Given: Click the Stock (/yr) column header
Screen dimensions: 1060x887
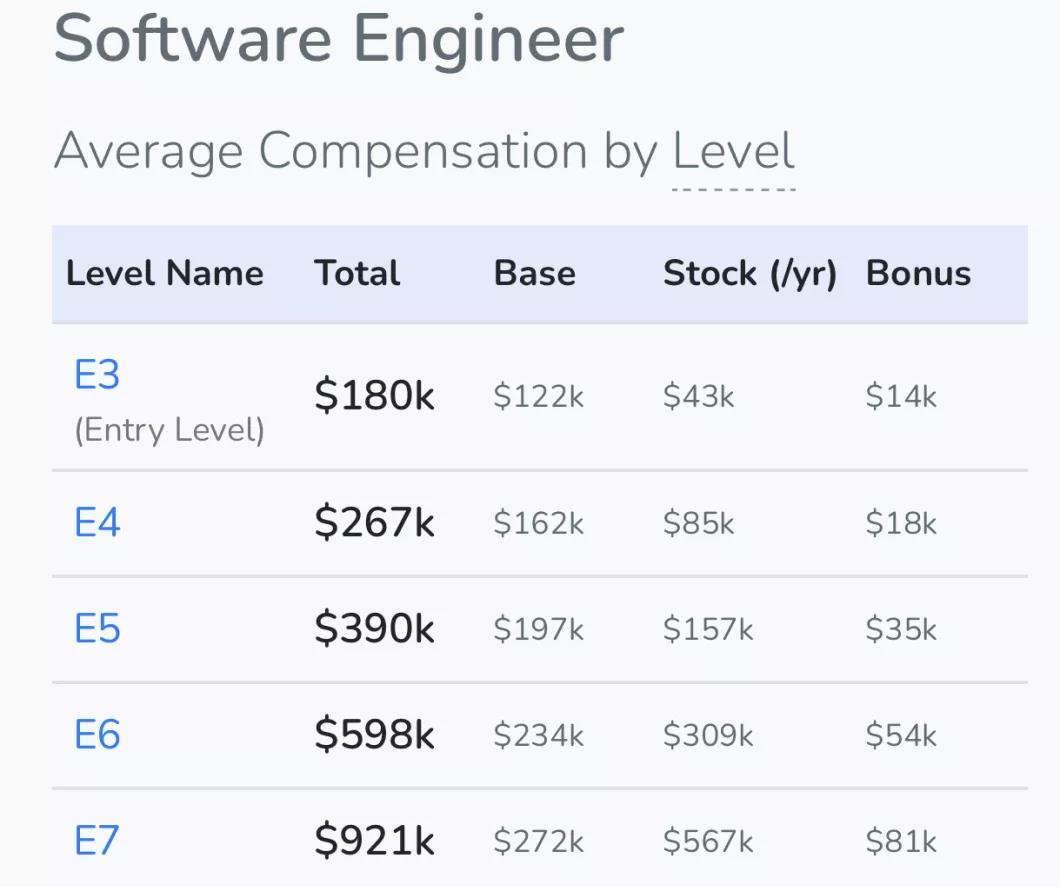Looking at the screenshot, I should pos(749,274).
